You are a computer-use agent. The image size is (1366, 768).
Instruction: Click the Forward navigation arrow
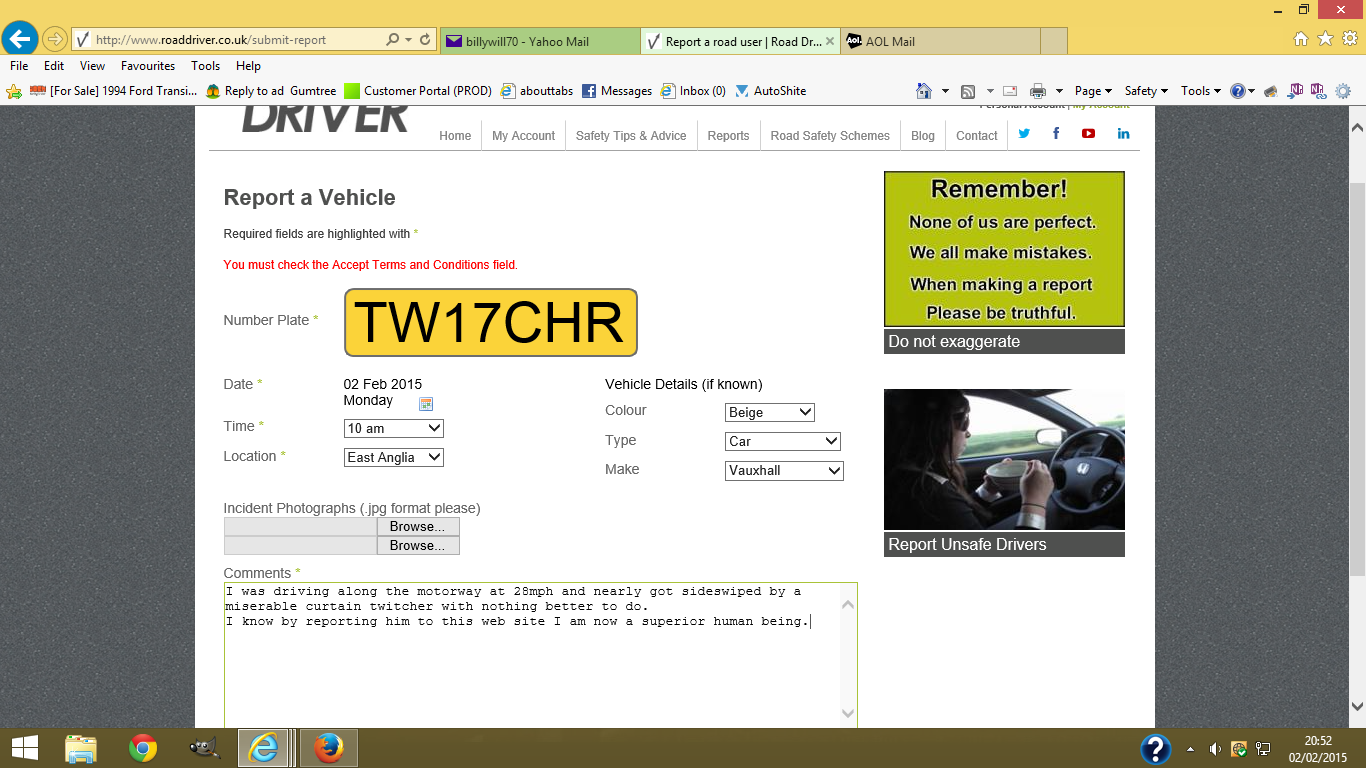point(54,40)
